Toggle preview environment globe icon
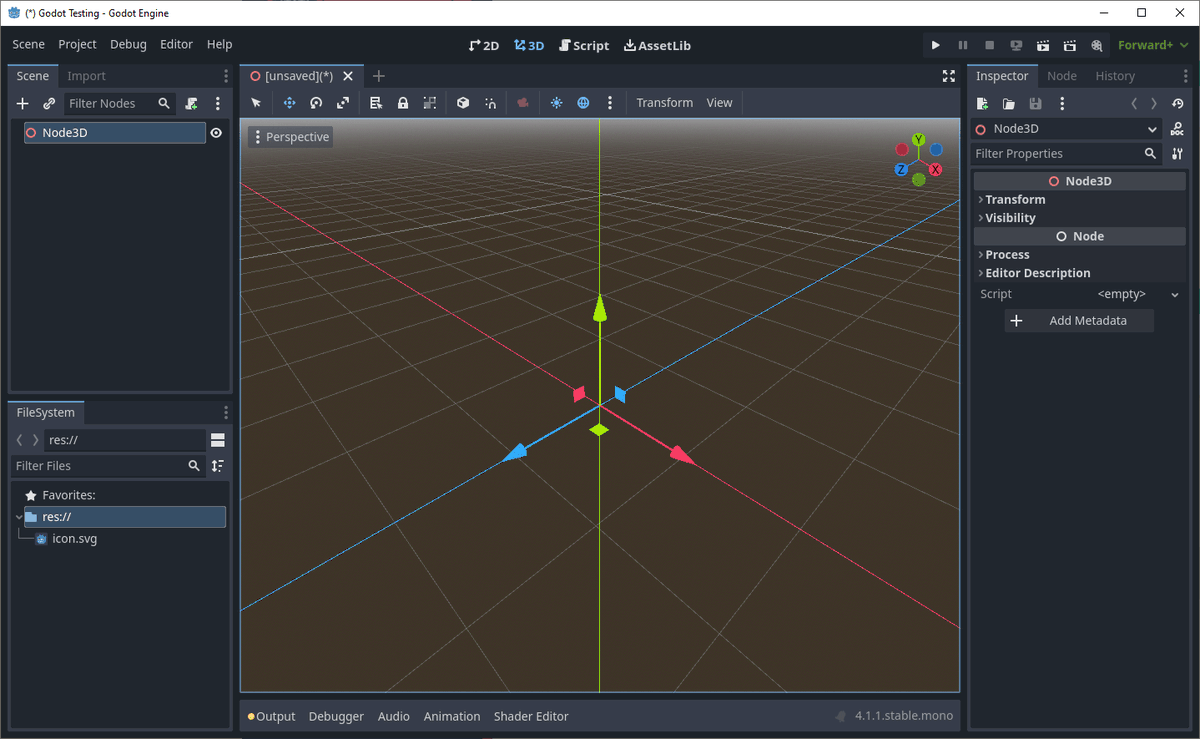The height and width of the screenshot is (739, 1200). coord(583,103)
